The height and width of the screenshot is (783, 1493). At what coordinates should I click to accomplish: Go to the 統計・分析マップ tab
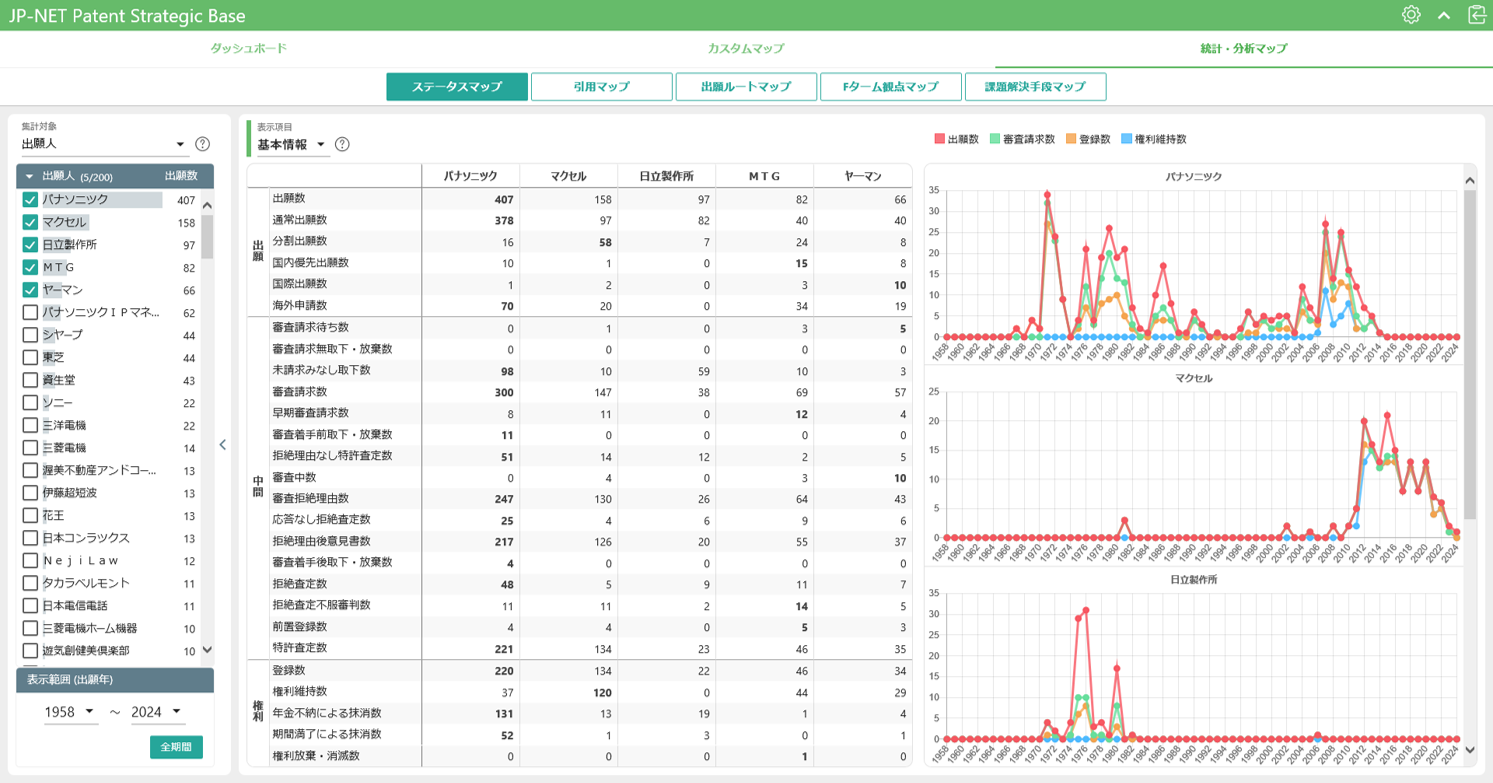[1243, 48]
